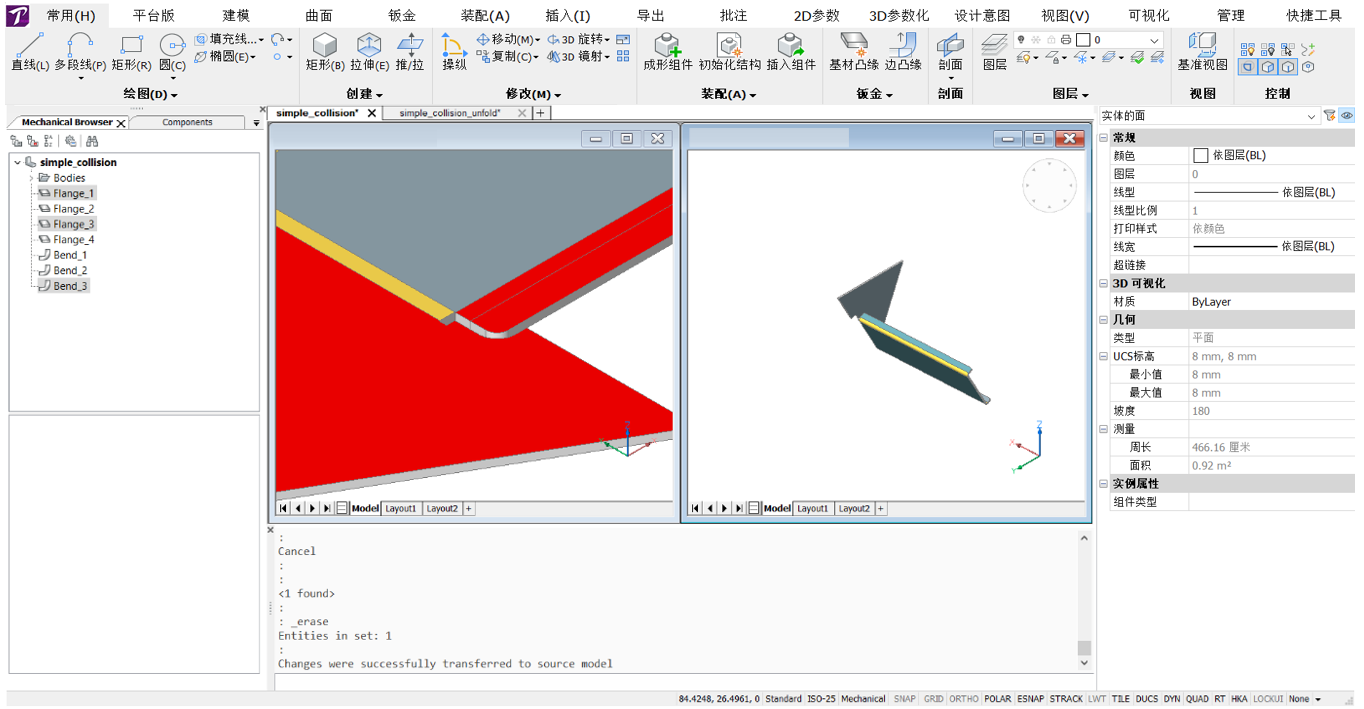This screenshot has height=709, width=1364.
Task: Click the 椭圆(E) ellipse button
Action: tap(226, 57)
